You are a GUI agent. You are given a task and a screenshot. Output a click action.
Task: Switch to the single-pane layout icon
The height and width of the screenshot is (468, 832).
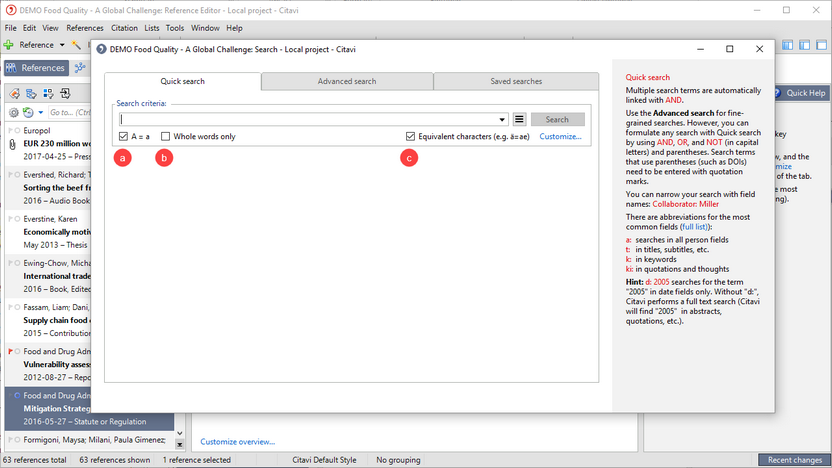pos(821,45)
